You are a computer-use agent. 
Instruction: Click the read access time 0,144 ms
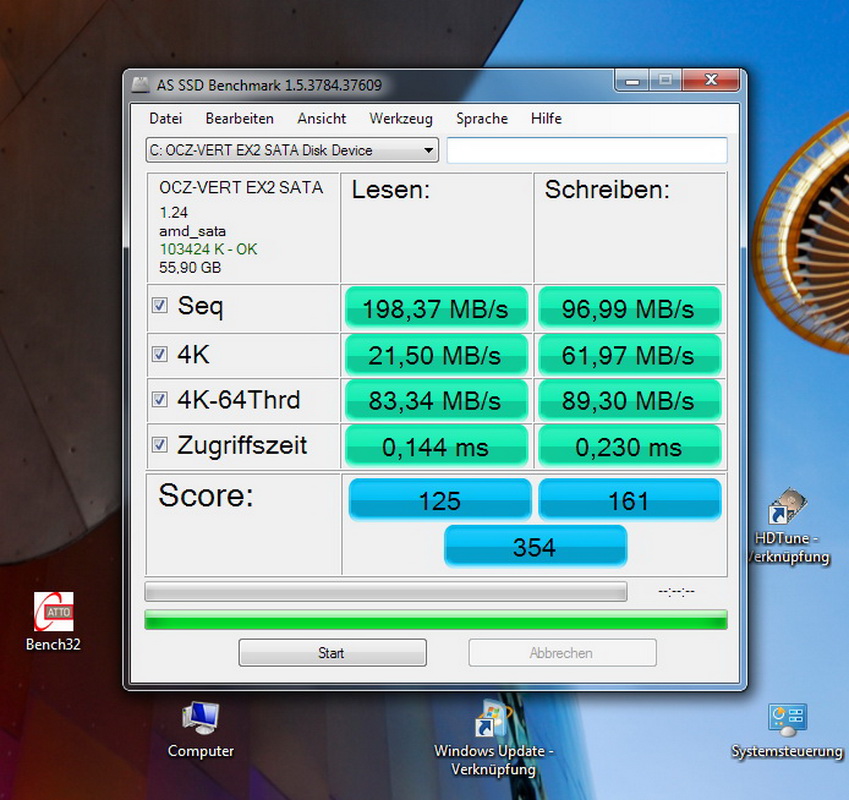click(436, 447)
